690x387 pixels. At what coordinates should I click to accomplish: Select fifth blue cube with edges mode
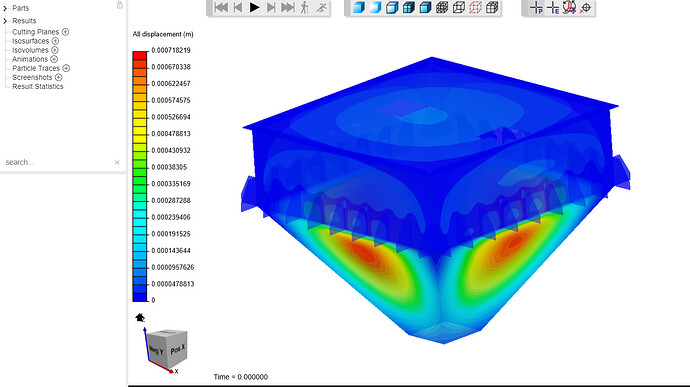[425, 7]
